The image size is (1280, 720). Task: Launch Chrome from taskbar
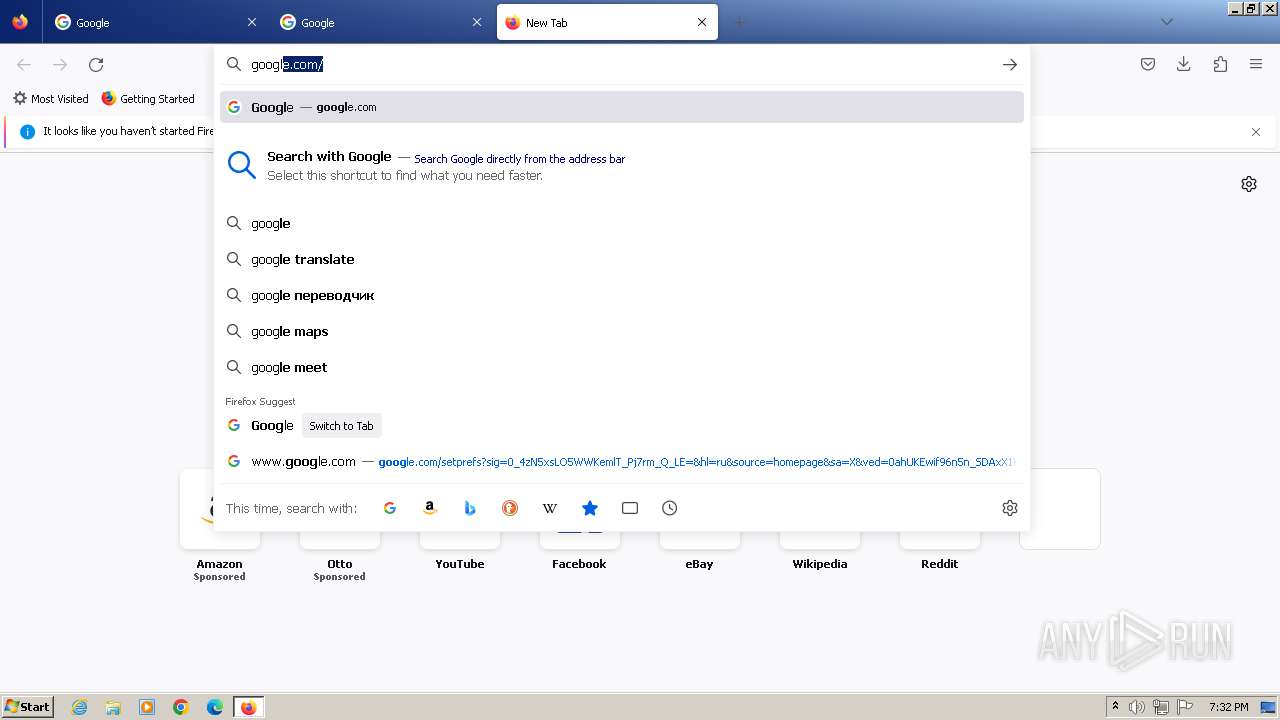coord(181,707)
